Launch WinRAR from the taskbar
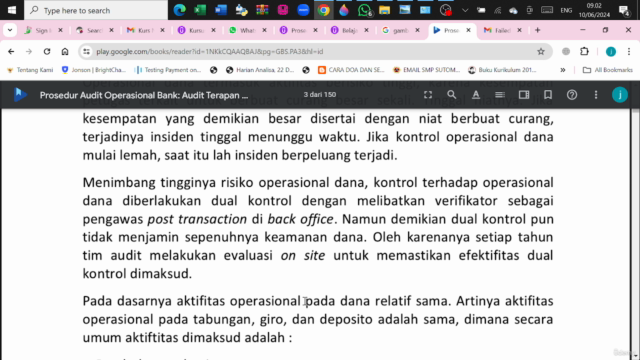This screenshot has height=360, width=640. 262,10
